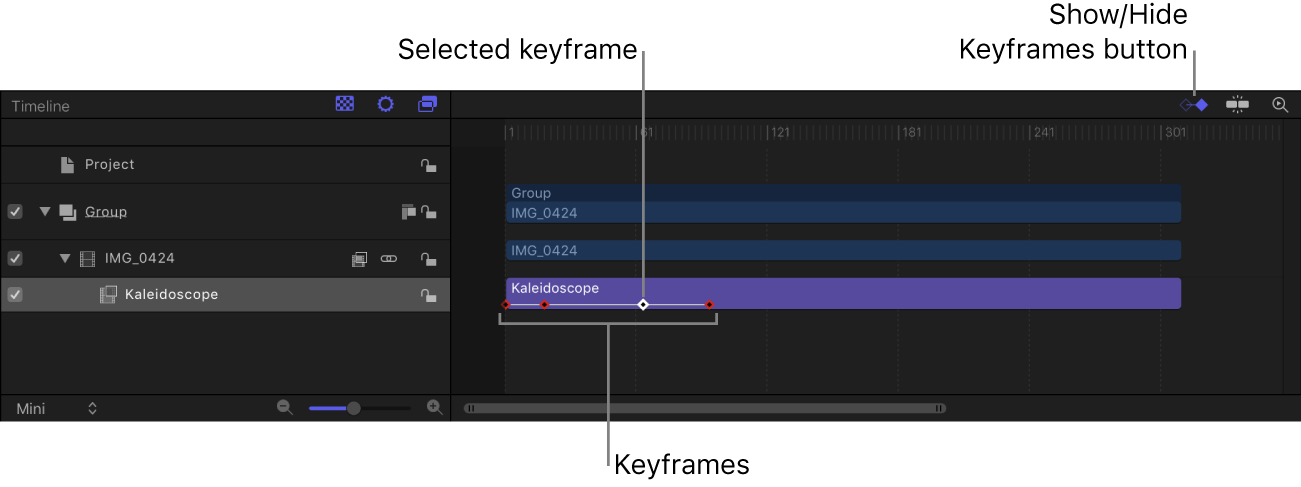This screenshot has width=1301, height=487.
Task: Toggle the Kaleidoscope filter checkbox
Action: [15, 295]
